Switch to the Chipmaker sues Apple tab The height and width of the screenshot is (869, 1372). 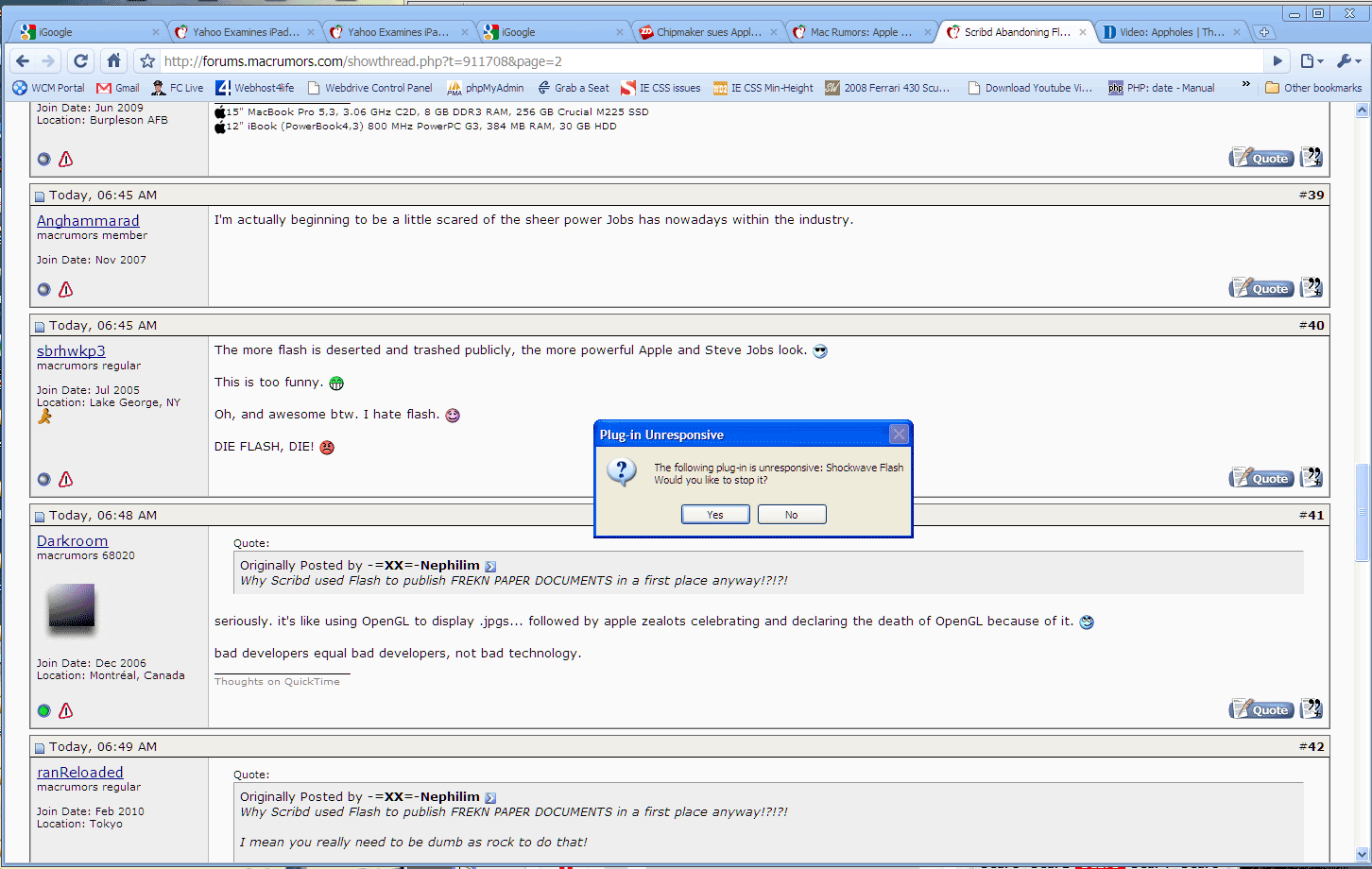709,32
